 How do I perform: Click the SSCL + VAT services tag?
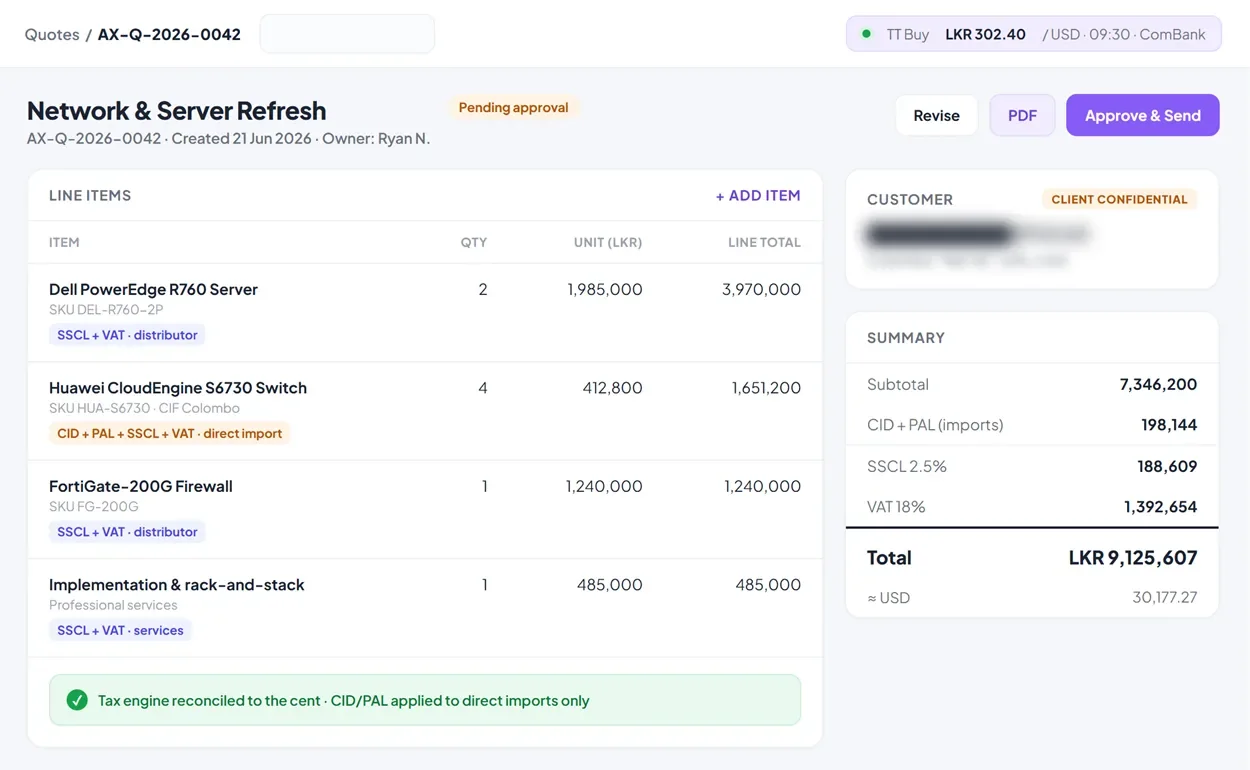120,630
